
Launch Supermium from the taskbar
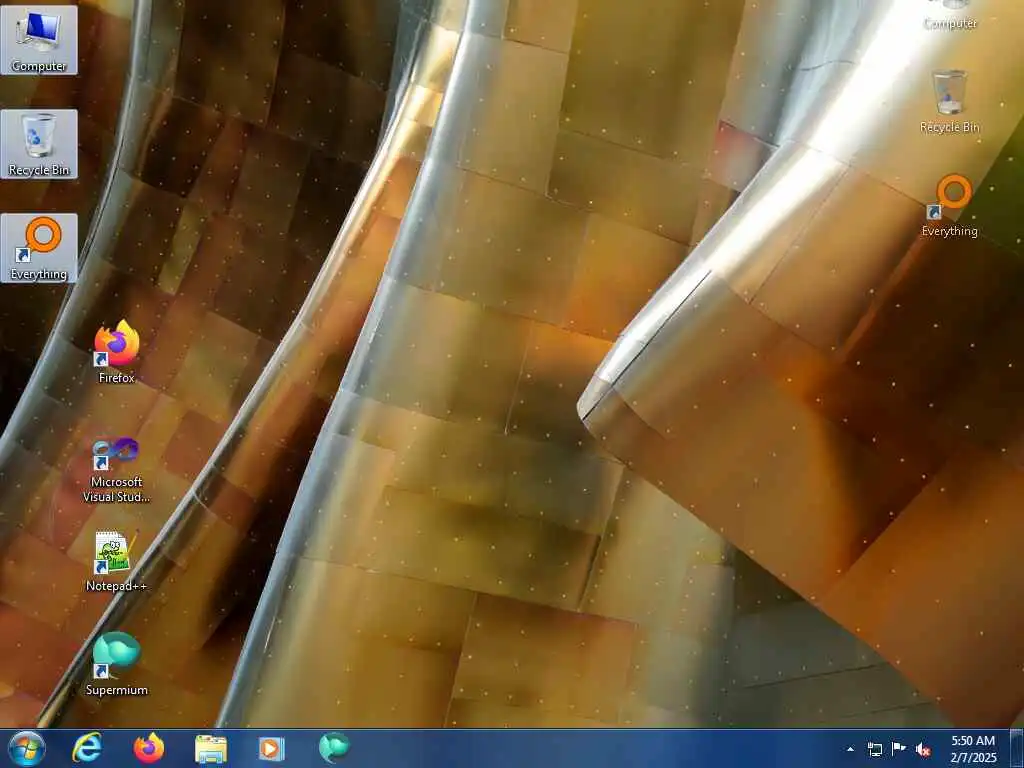click(334, 748)
